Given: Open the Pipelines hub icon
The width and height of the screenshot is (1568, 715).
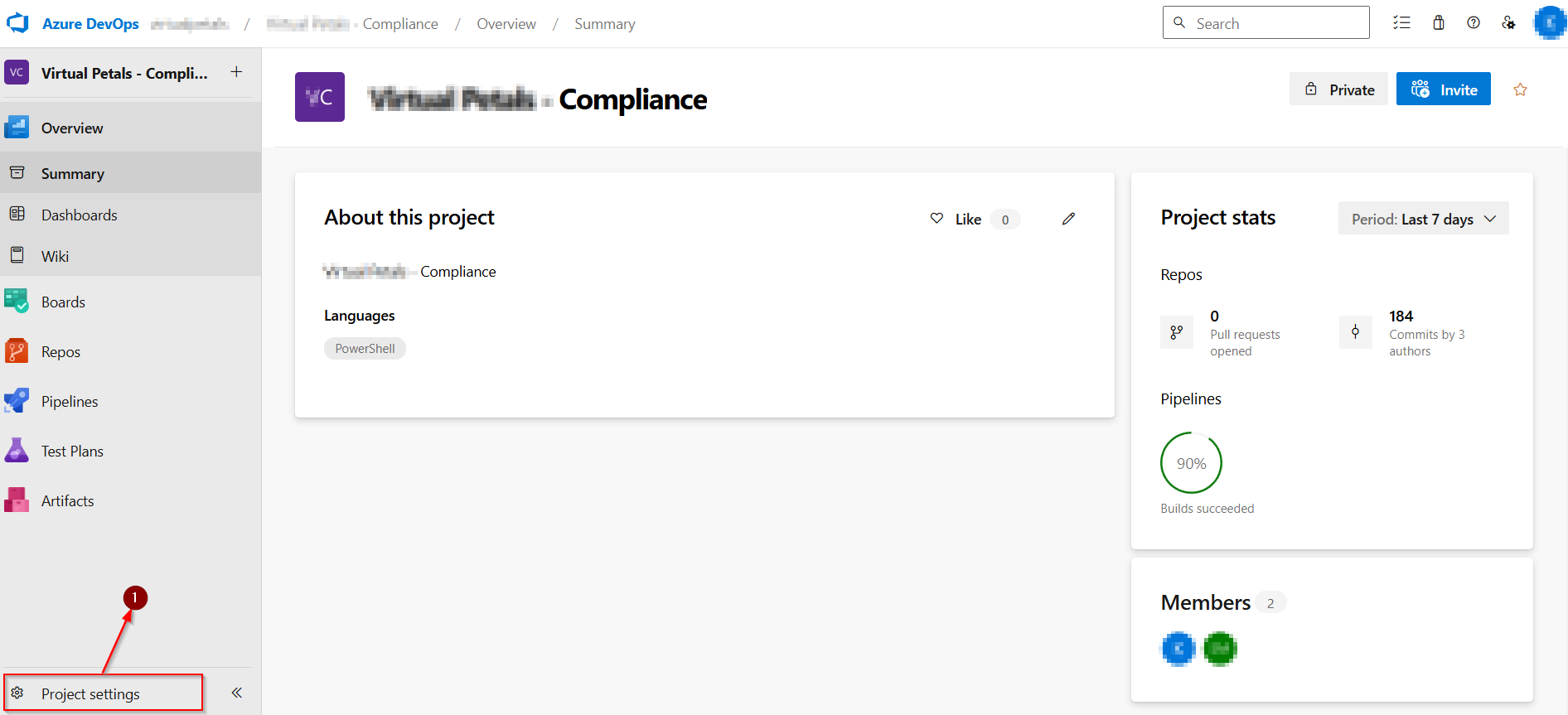Looking at the screenshot, I should (x=17, y=401).
